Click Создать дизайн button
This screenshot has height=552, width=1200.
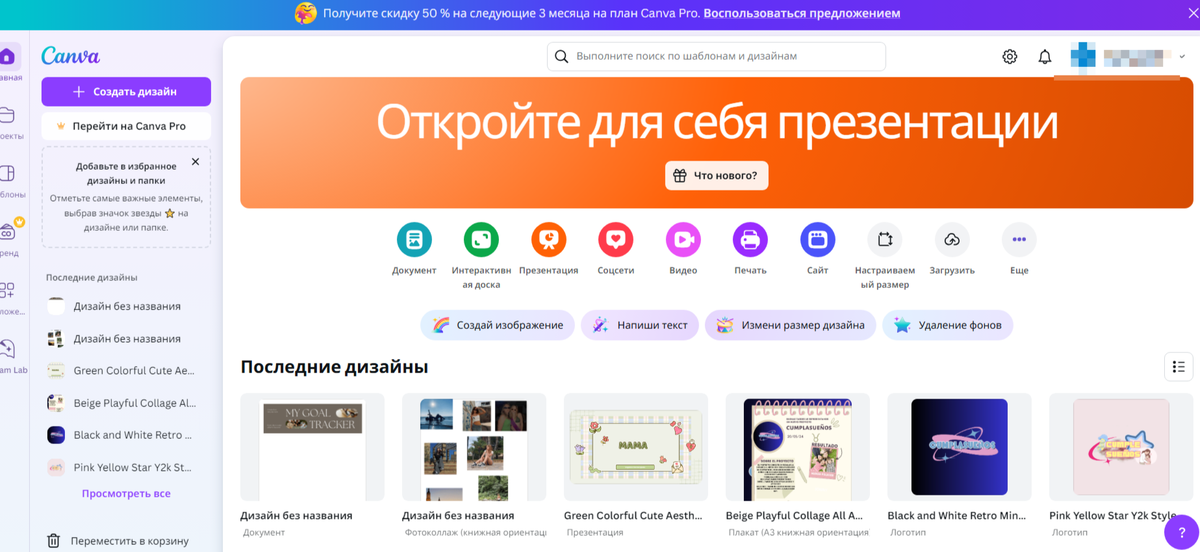coord(126,91)
